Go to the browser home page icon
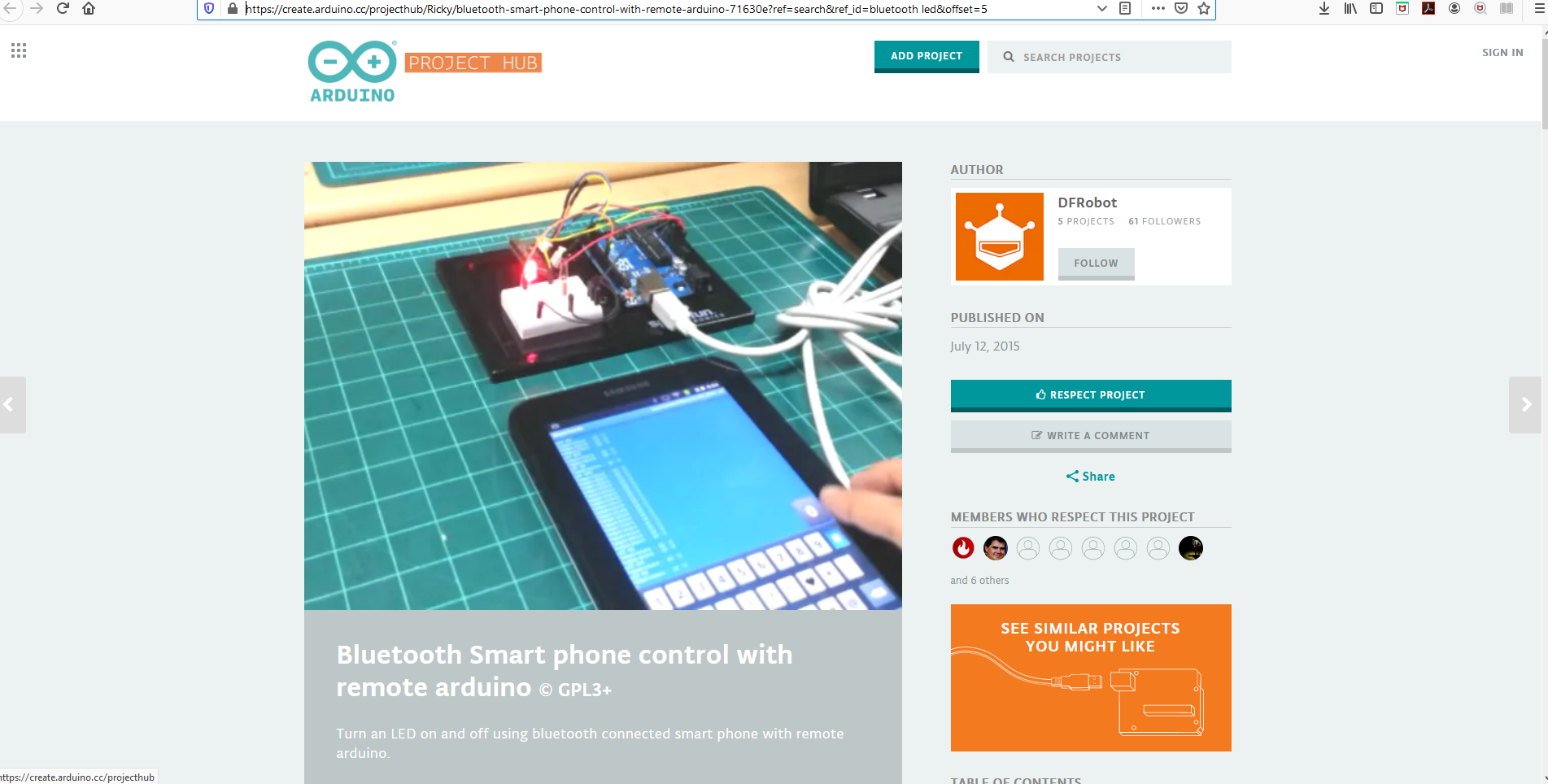Viewport: 1548px width, 784px height. pos(89,8)
